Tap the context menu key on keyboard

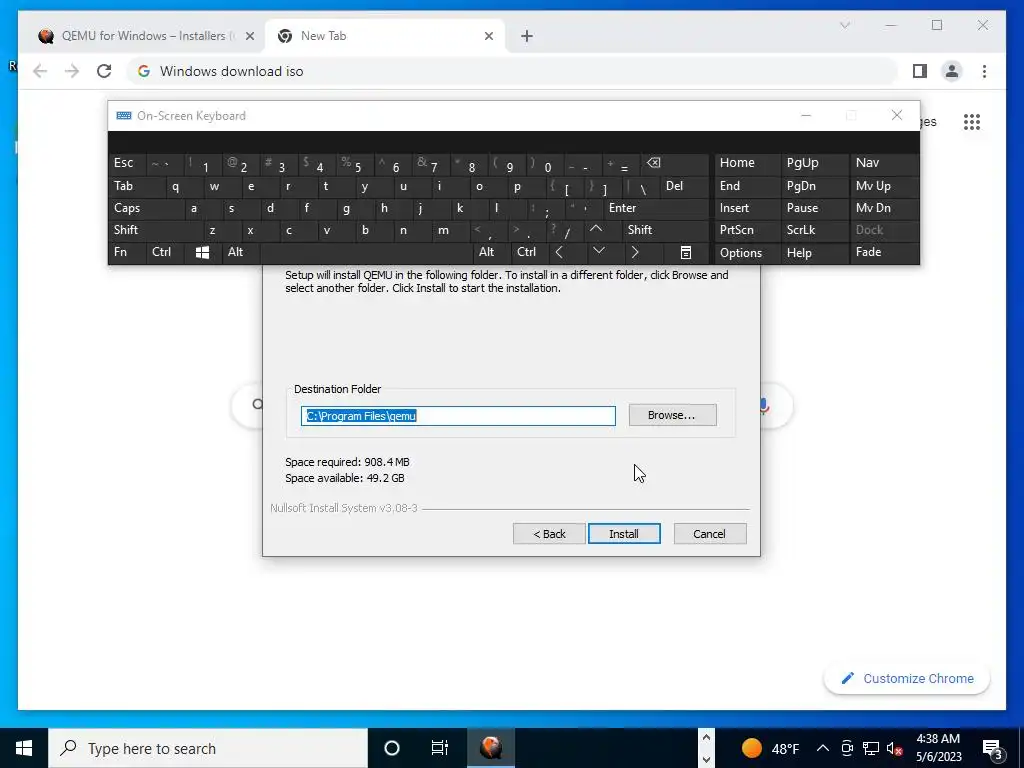(x=686, y=252)
